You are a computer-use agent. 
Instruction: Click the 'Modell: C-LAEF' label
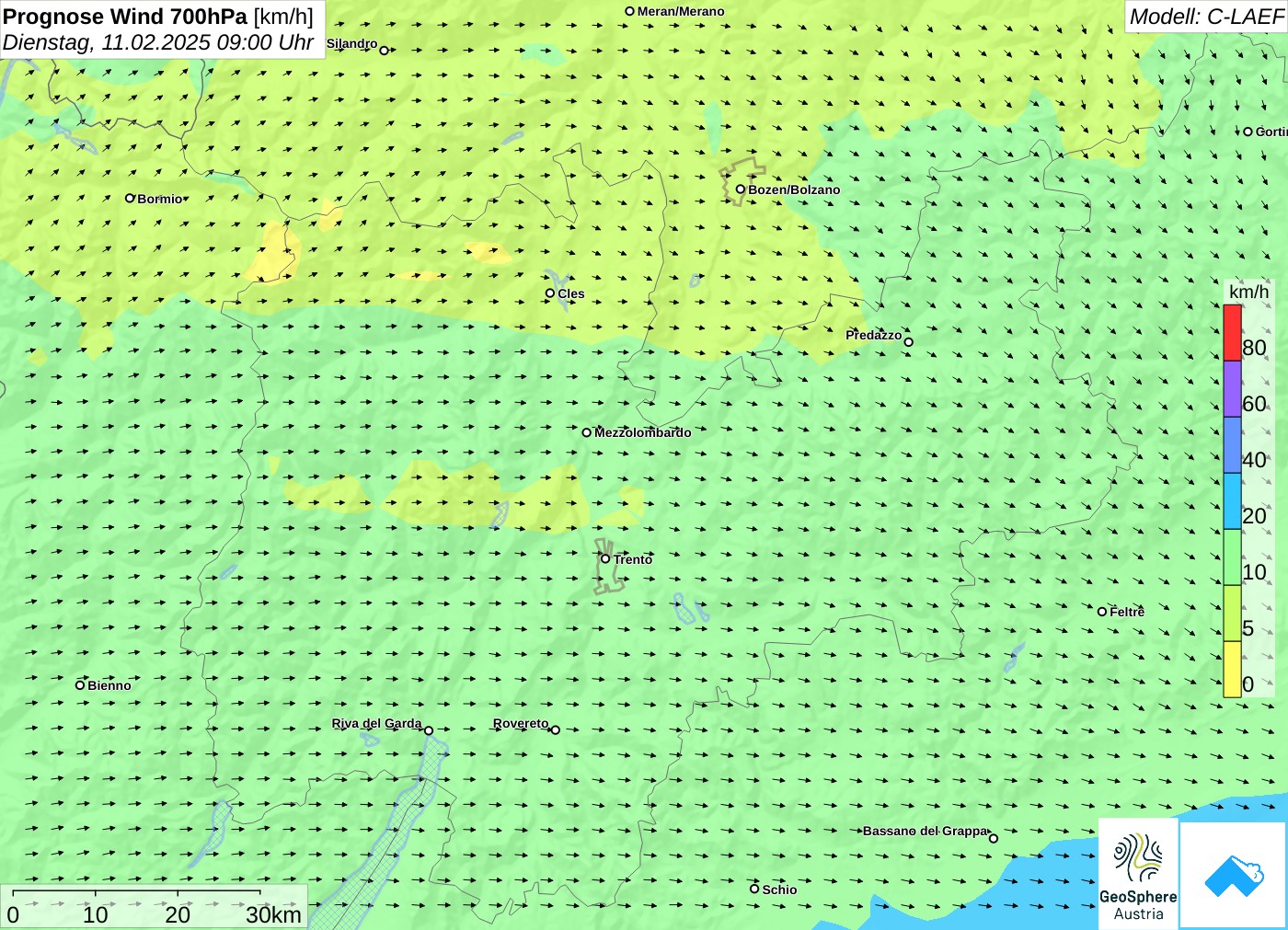[x=1206, y=17]
